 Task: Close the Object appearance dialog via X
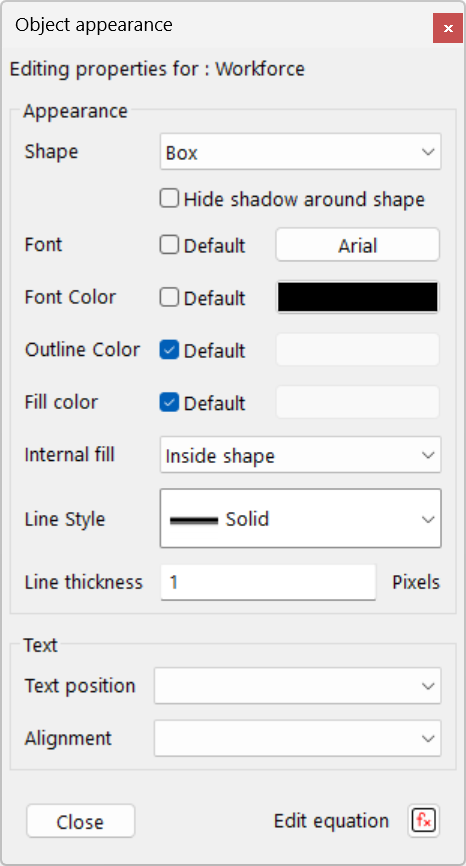448,28
